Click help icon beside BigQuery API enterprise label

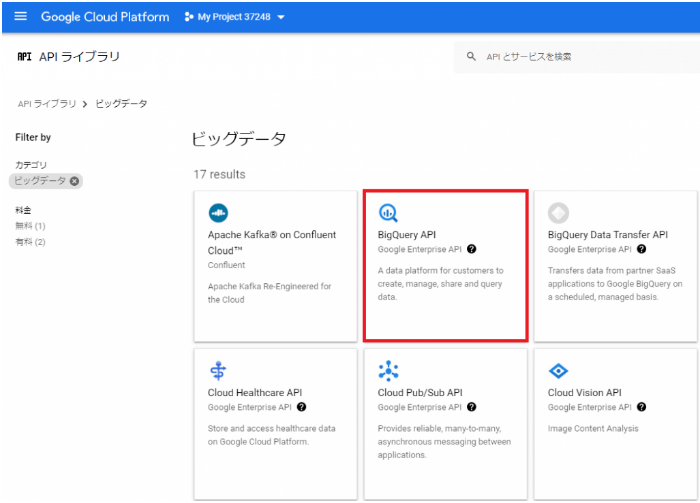coord(471,249)
